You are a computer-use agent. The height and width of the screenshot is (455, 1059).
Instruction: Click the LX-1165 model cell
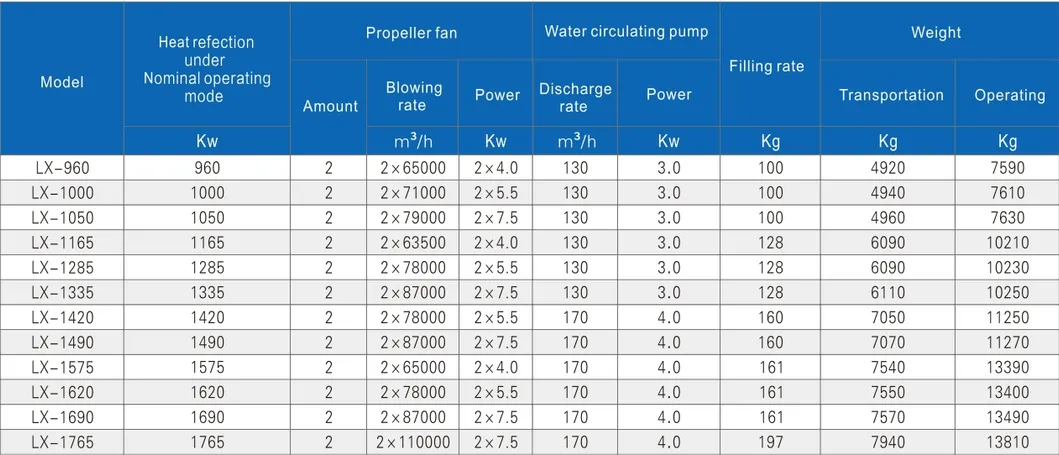point(62,242)
